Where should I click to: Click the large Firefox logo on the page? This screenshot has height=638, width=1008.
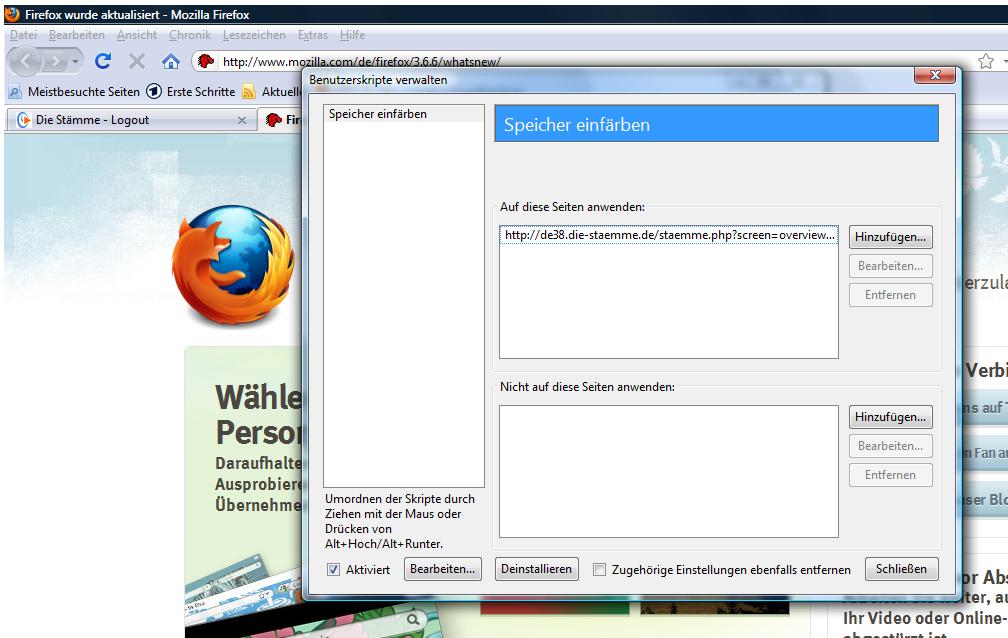233,265
